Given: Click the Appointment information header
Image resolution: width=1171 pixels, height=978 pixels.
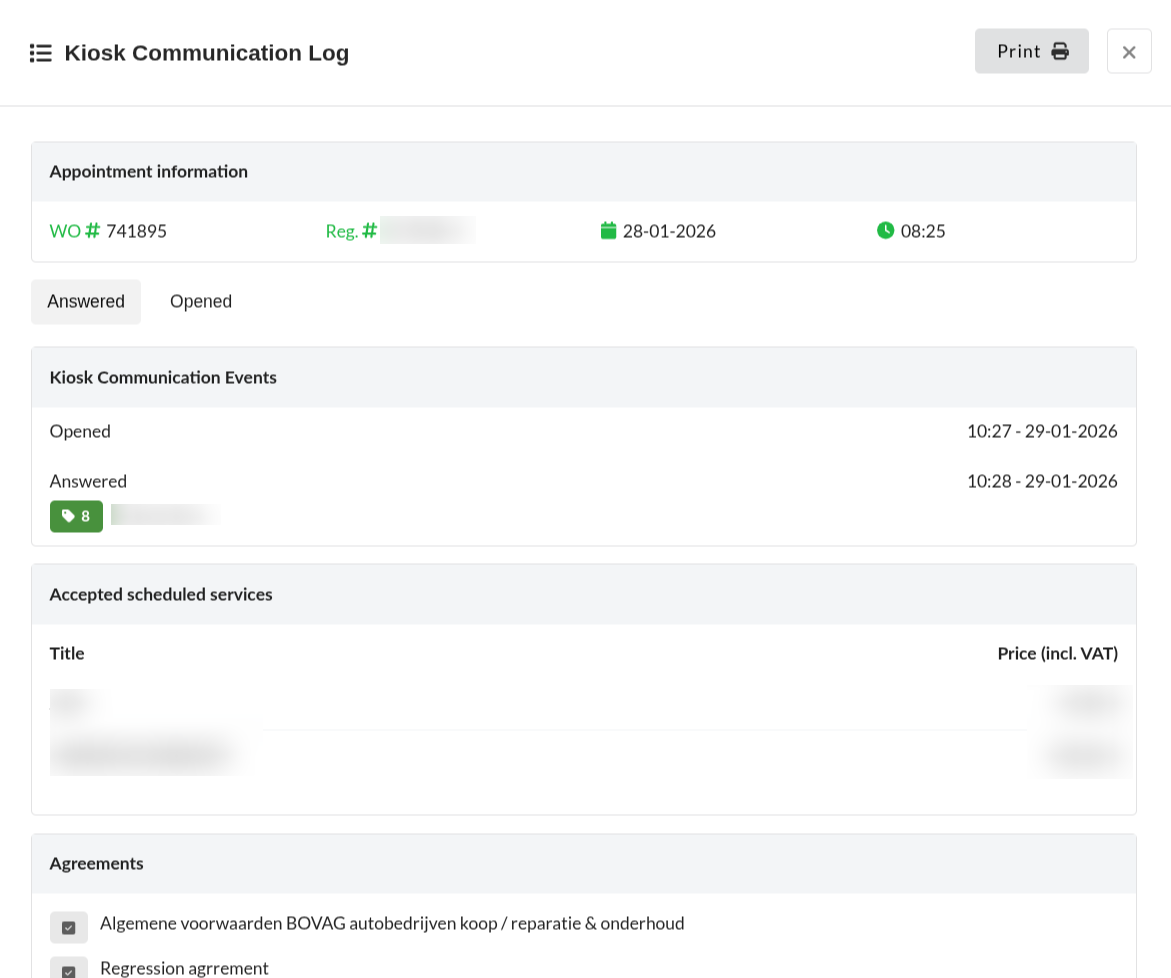Looking at the screenshot, I should click(x=149, y=172).
